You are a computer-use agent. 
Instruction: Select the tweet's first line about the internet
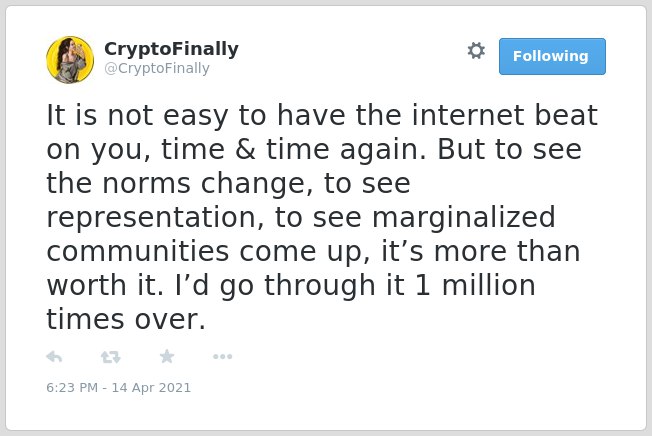(x=322, y=115)
